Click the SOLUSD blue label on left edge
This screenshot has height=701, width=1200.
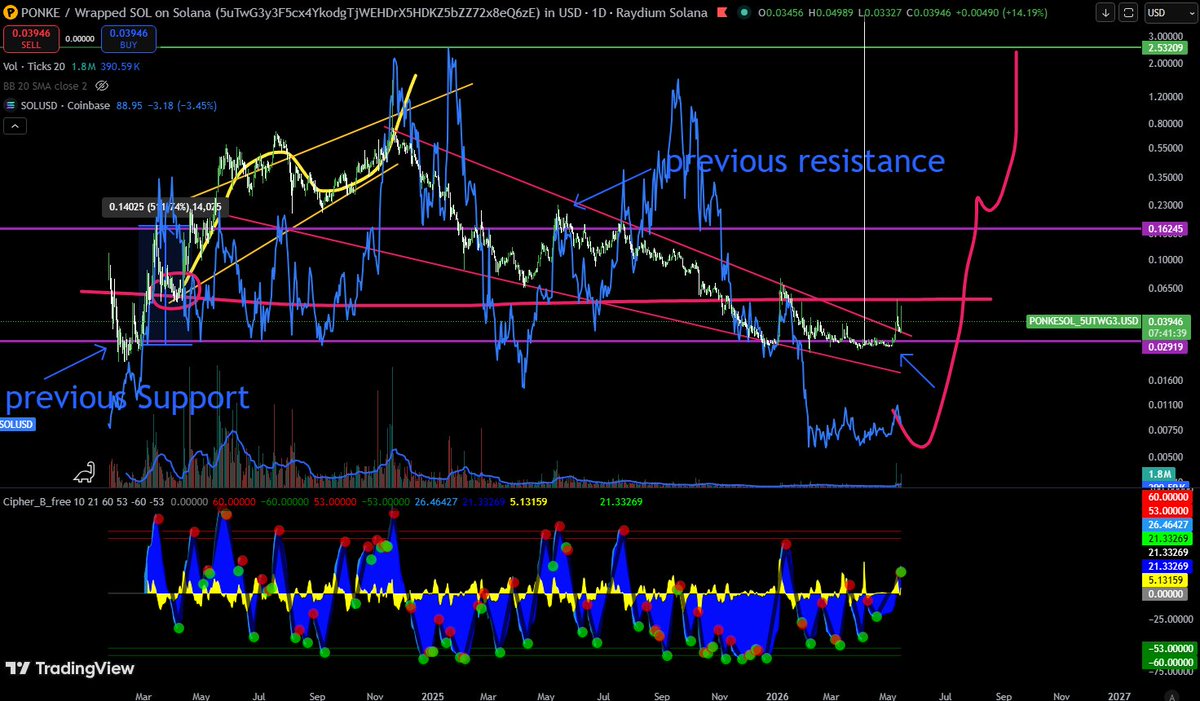(17, 424)
